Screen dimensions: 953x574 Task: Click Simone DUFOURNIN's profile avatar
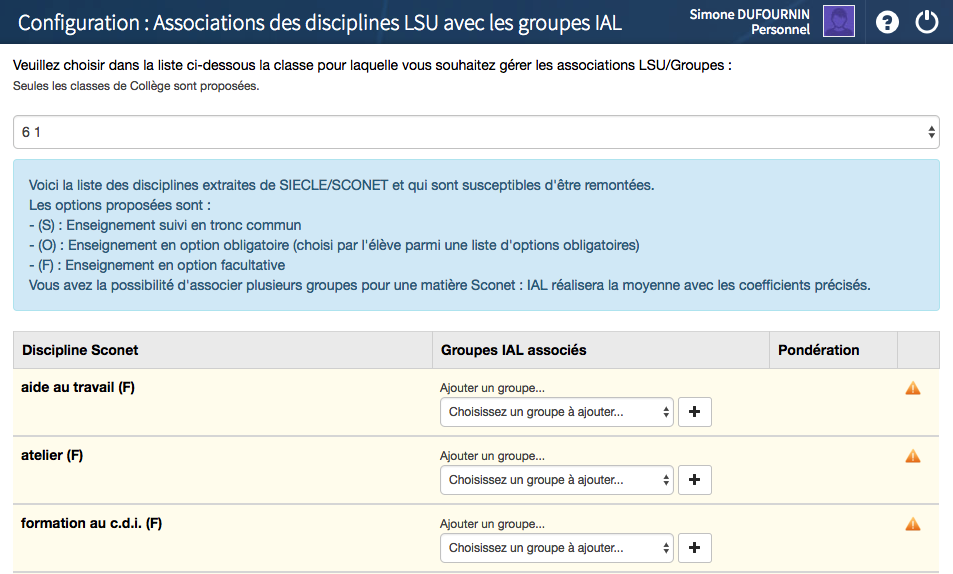click(838, 21)
